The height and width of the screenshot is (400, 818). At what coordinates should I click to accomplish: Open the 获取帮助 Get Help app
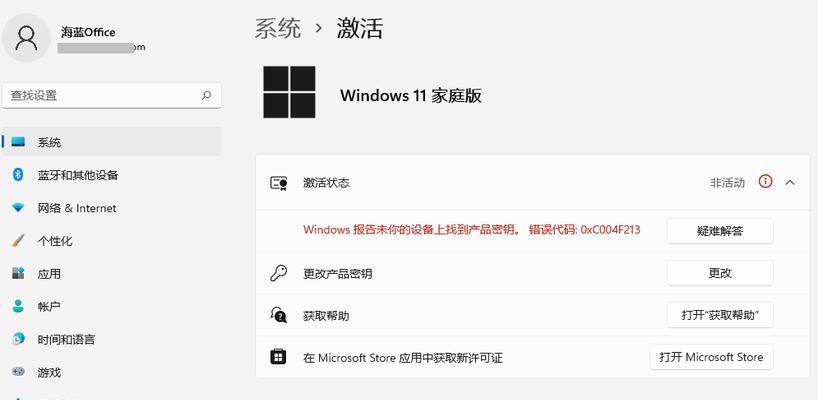click(720, 316)
